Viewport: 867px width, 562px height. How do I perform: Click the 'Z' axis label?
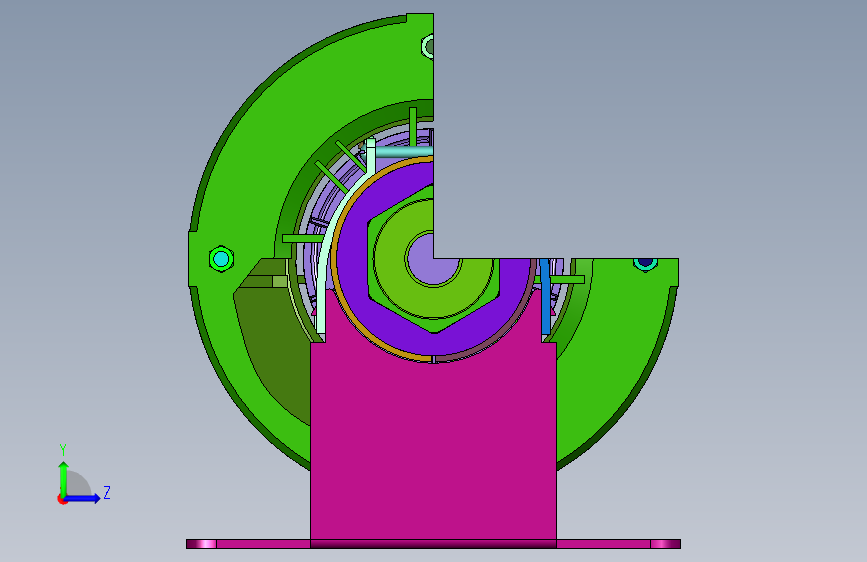coord(107,492)
